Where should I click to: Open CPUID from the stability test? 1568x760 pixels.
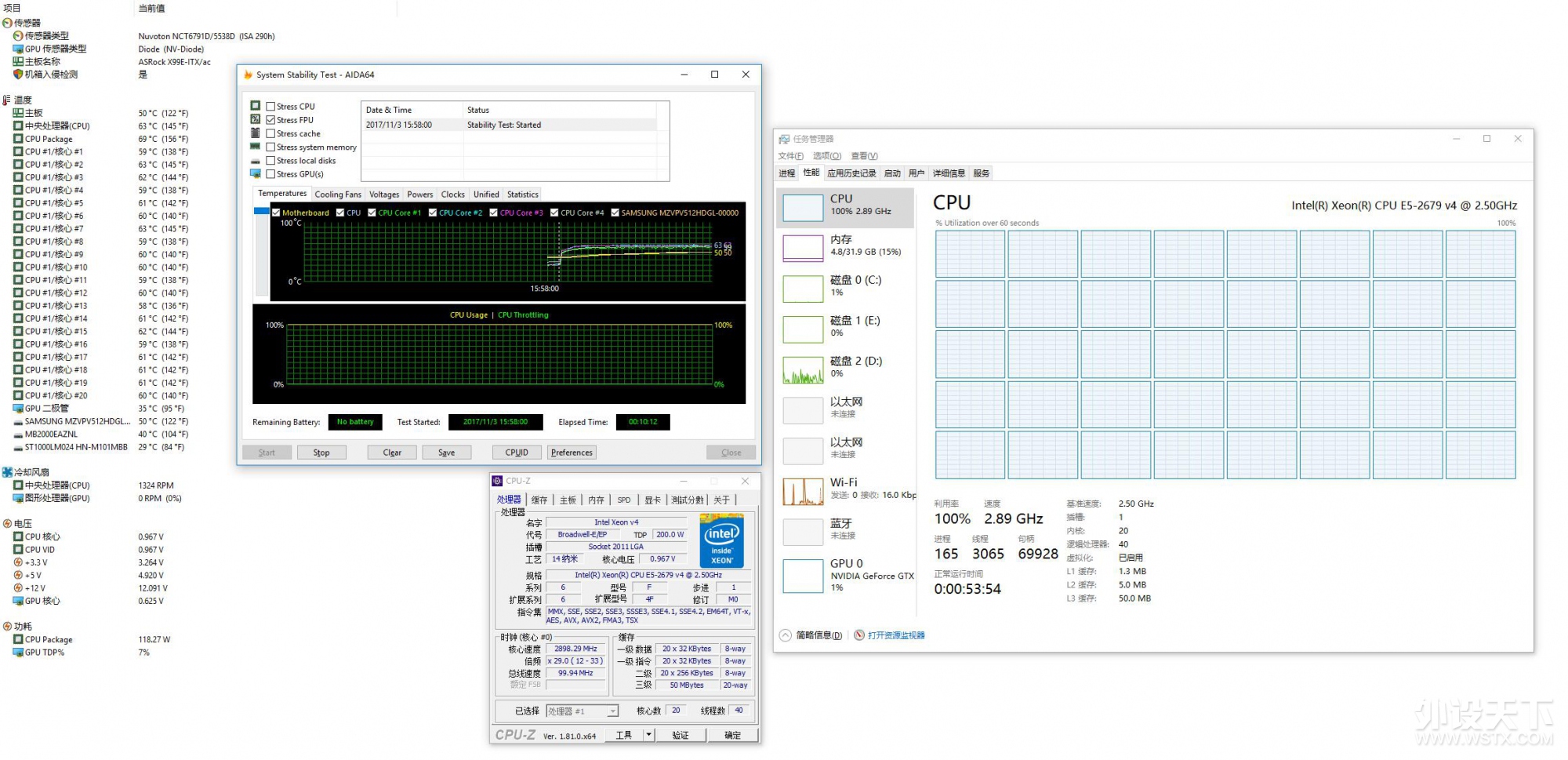pos(517,453)
